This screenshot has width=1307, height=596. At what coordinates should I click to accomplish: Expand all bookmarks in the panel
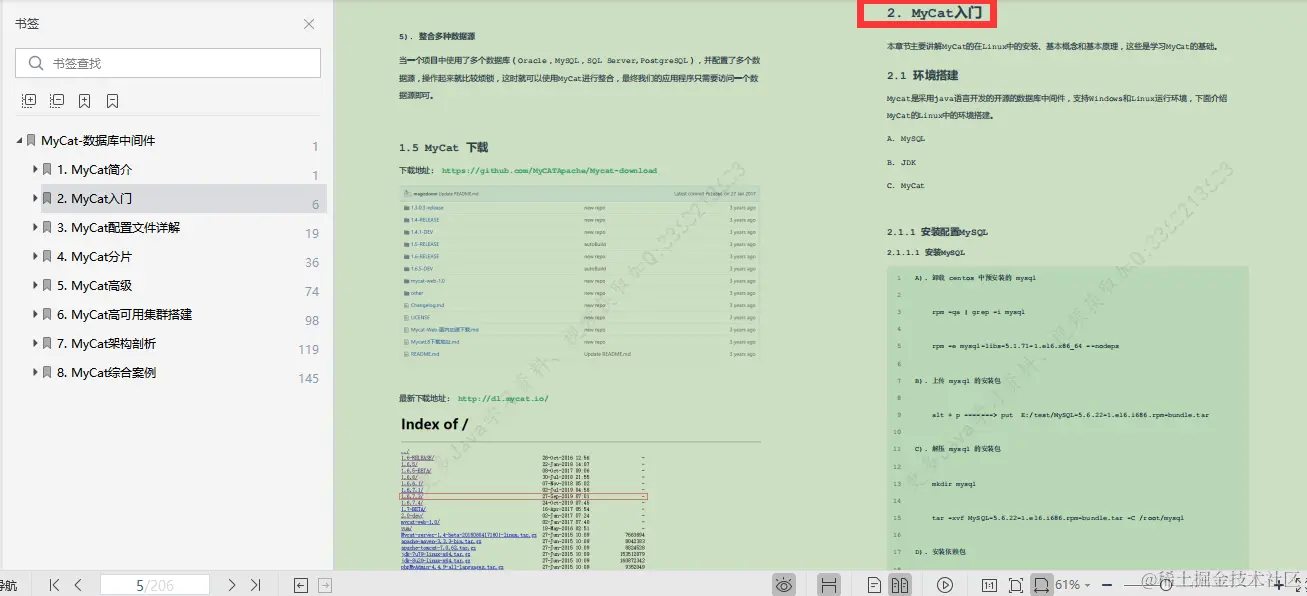(28, 100)
